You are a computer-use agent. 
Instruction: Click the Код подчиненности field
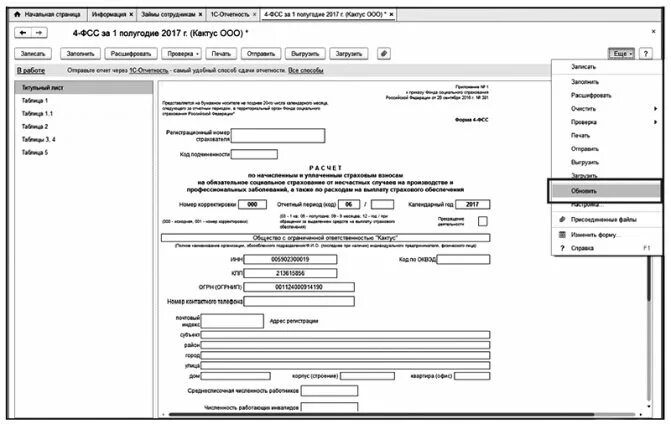pos(254,154)
